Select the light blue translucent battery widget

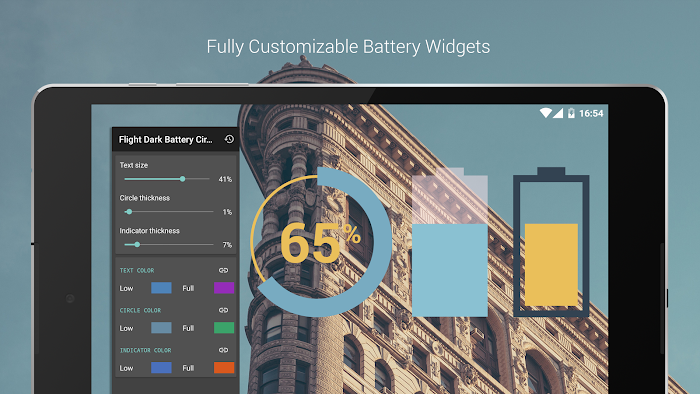450,242
